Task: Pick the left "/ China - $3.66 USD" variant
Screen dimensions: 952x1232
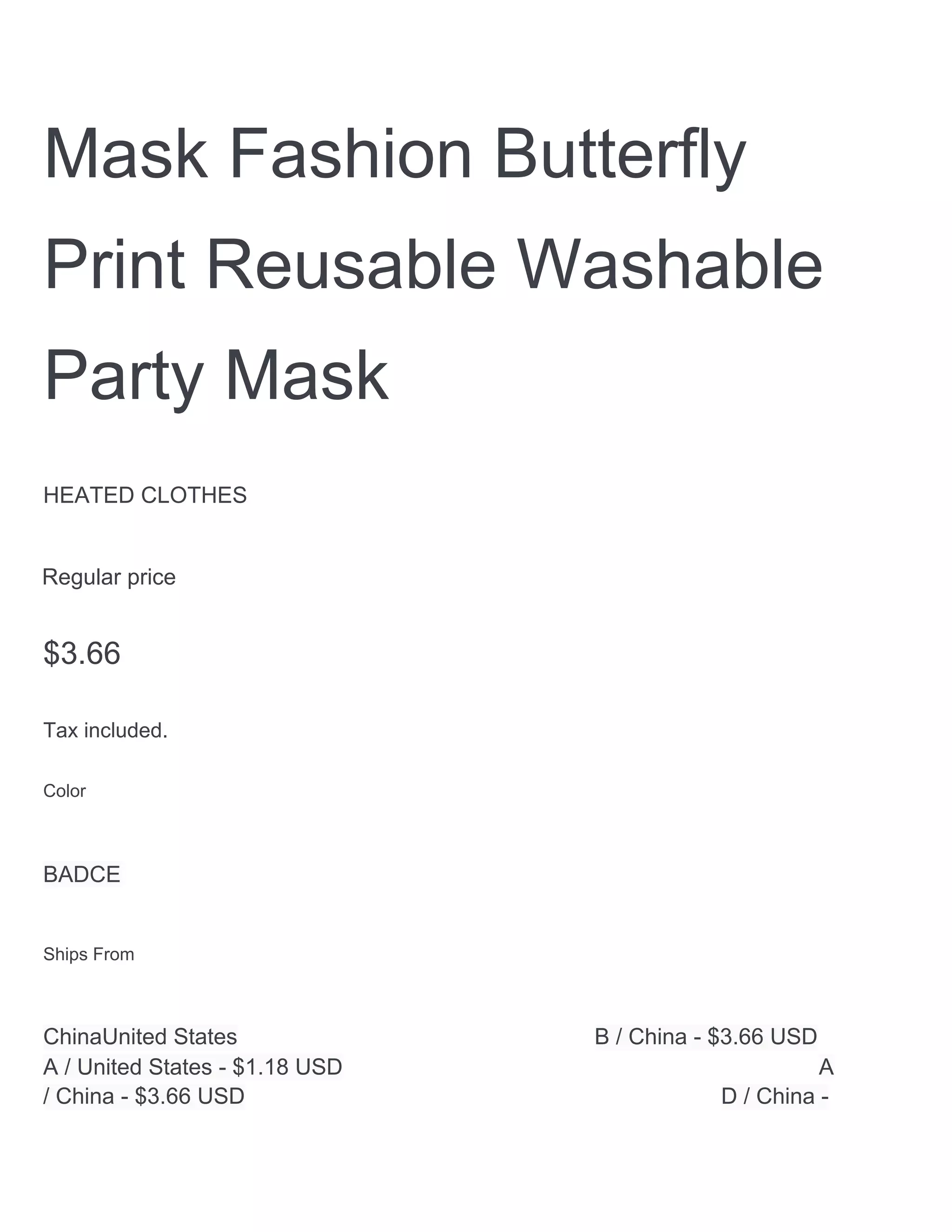Action: [x=144, y=1096]
